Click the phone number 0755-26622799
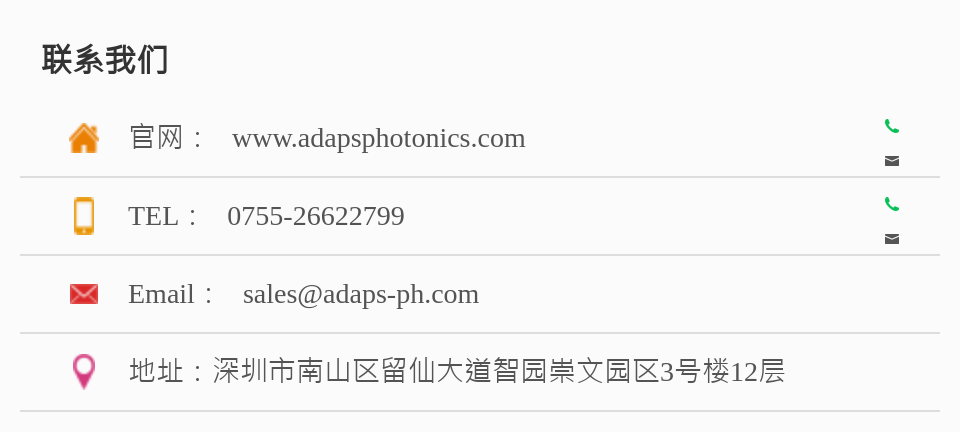 [316, 216]
